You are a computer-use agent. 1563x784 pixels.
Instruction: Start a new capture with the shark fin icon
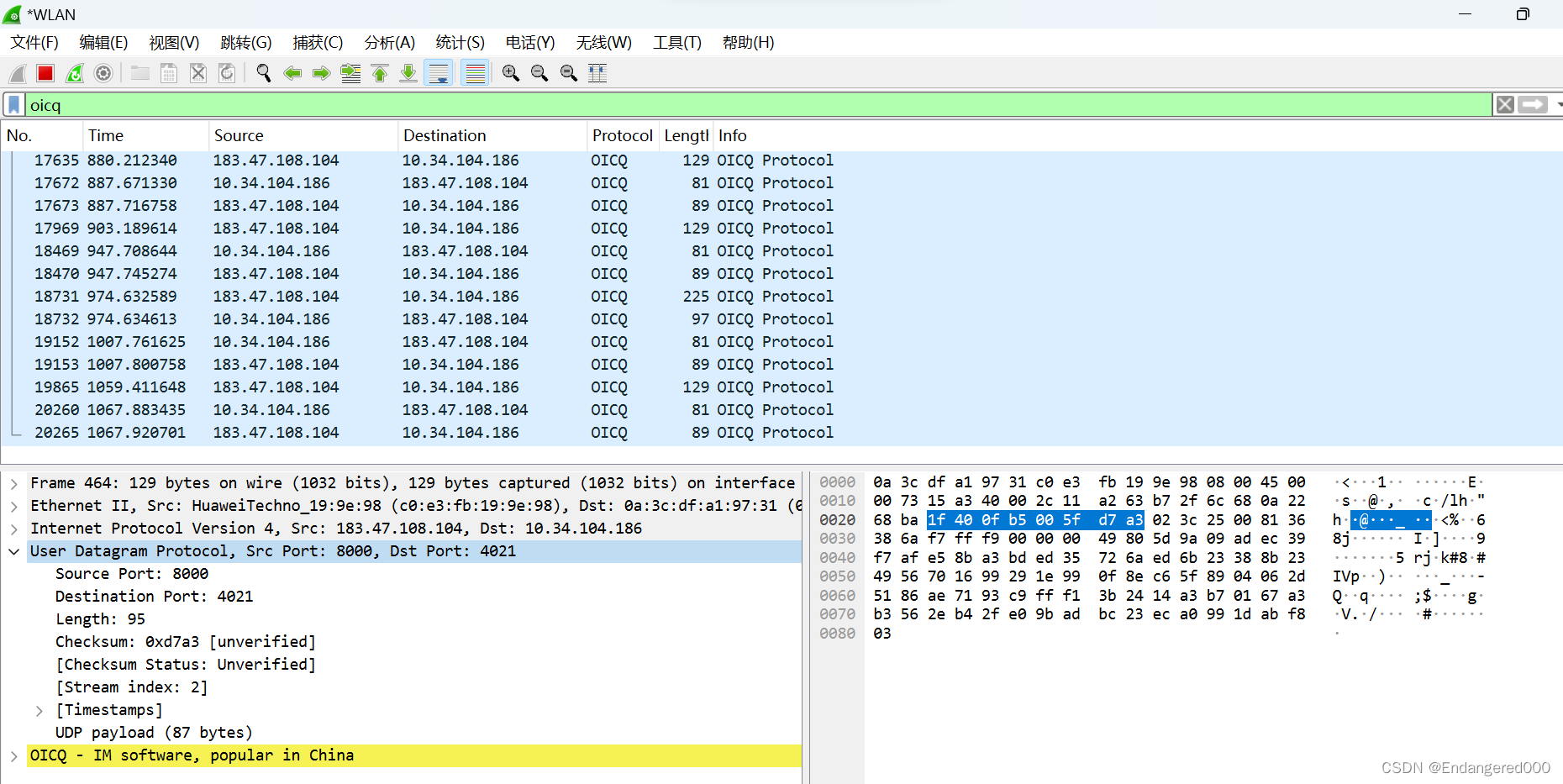coord(17,73)
